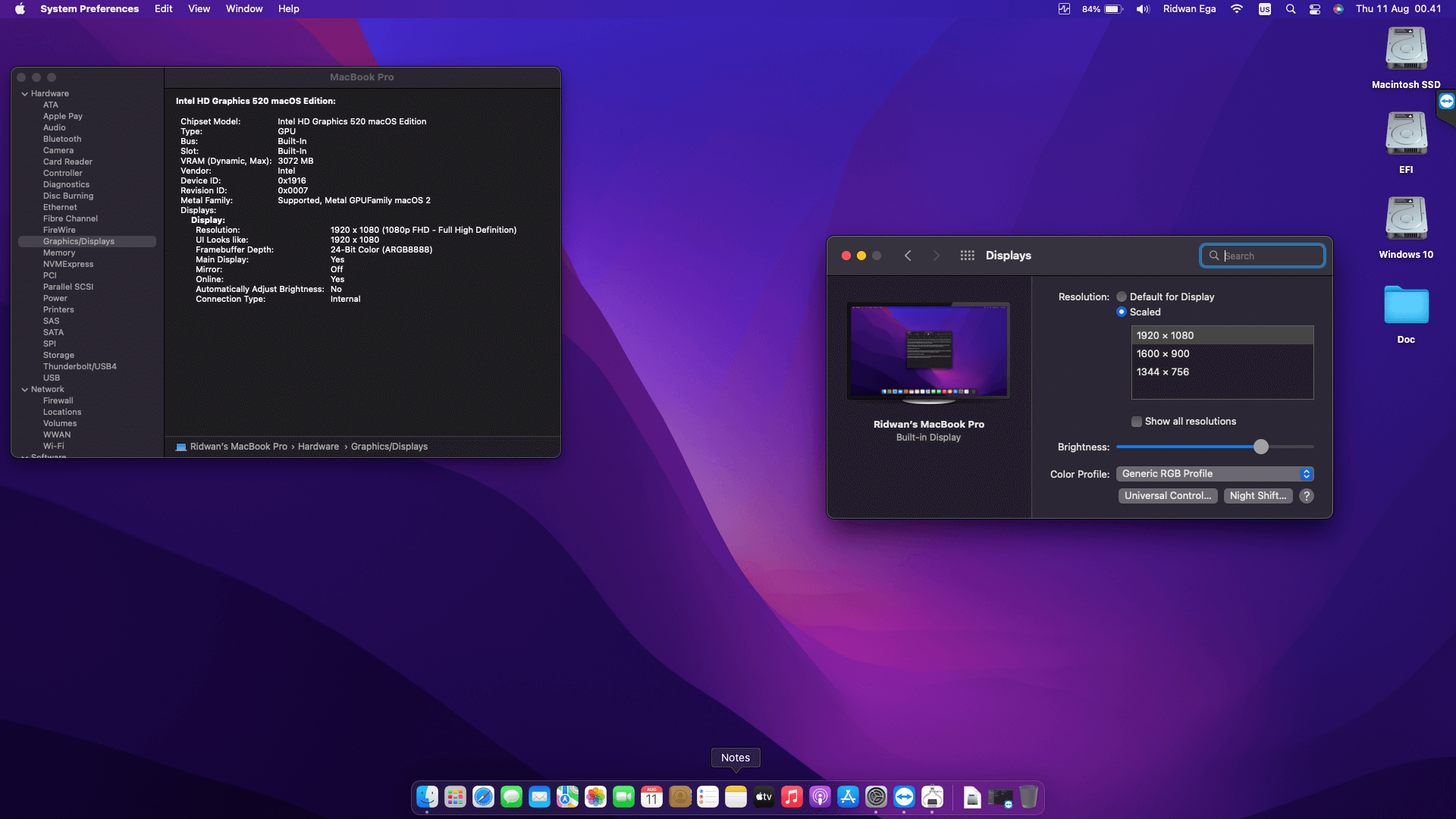This screenshot has width=1456, height=819.
Task: Open the show-all preferences grid icon
Action: pyautogui.click(x=967, y=256)
